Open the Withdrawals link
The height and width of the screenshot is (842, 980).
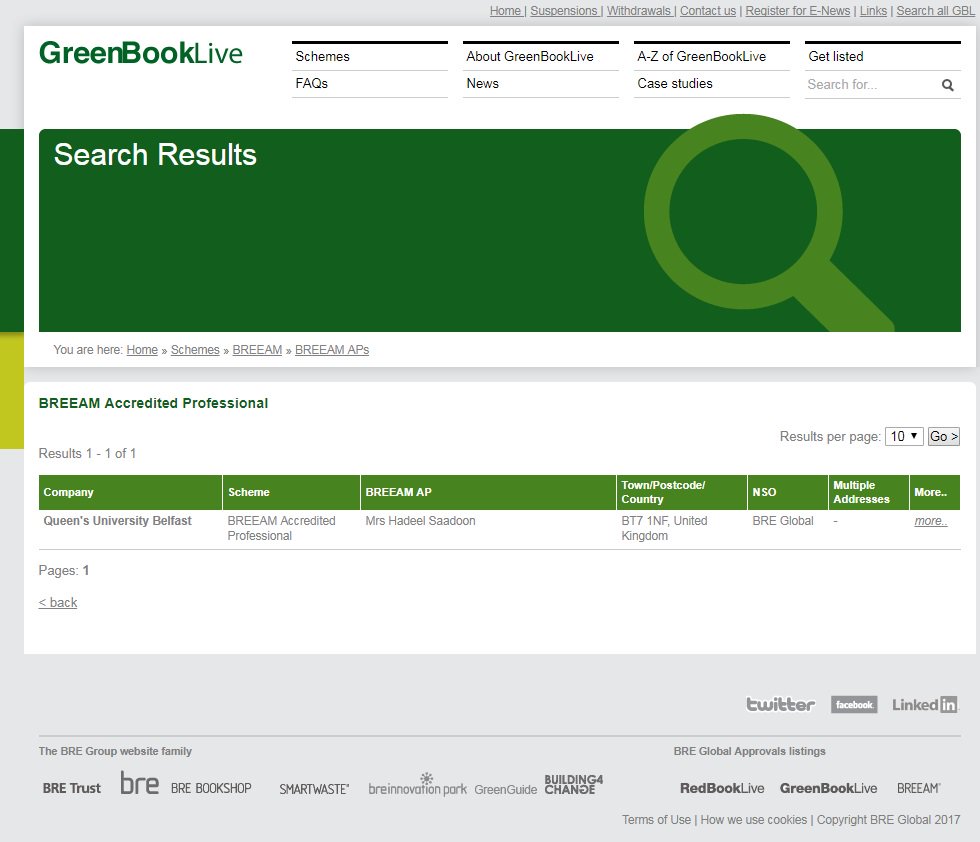point(638,11)
